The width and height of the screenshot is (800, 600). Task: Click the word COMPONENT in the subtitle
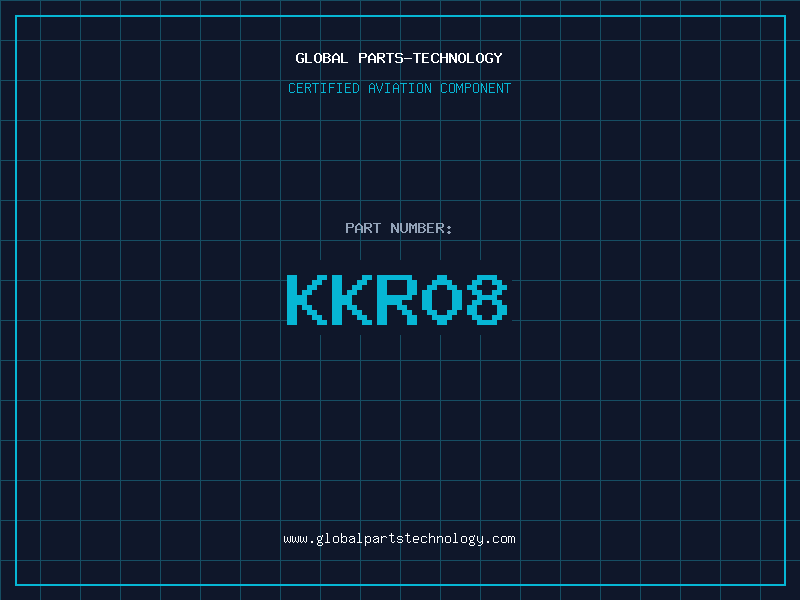point(476,88)
